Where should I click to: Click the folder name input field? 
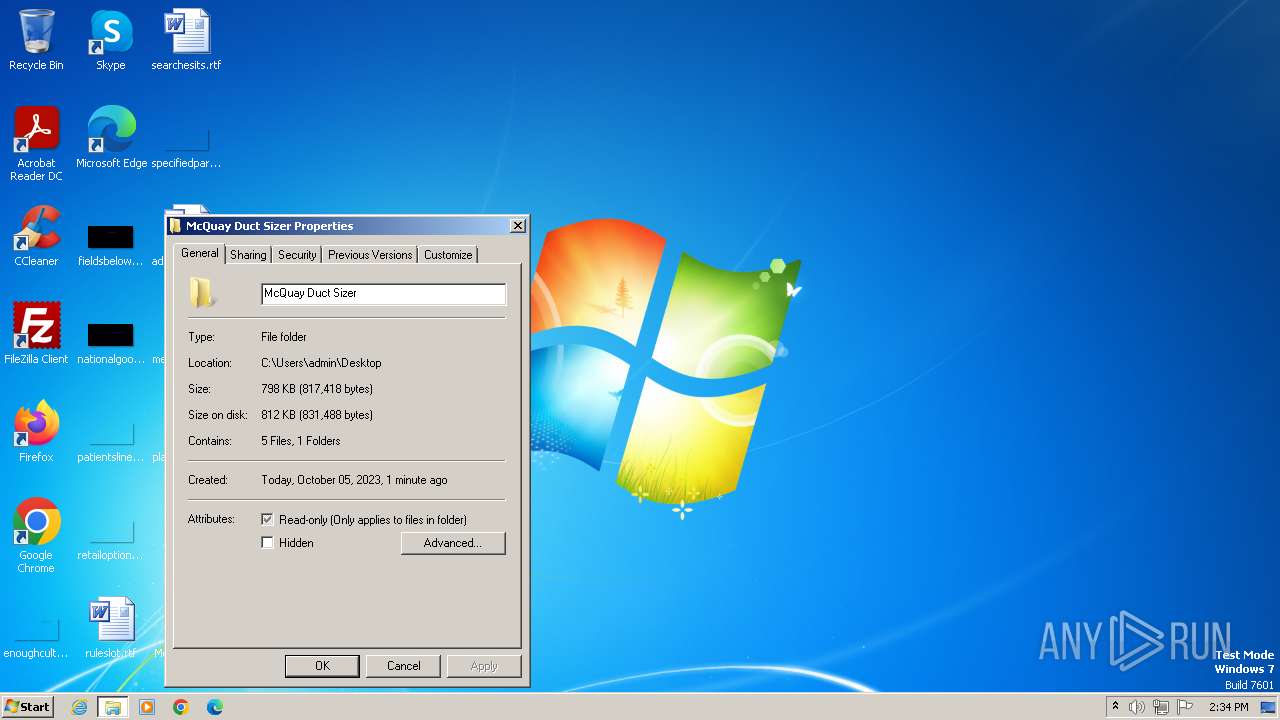[x=383, y=293]
